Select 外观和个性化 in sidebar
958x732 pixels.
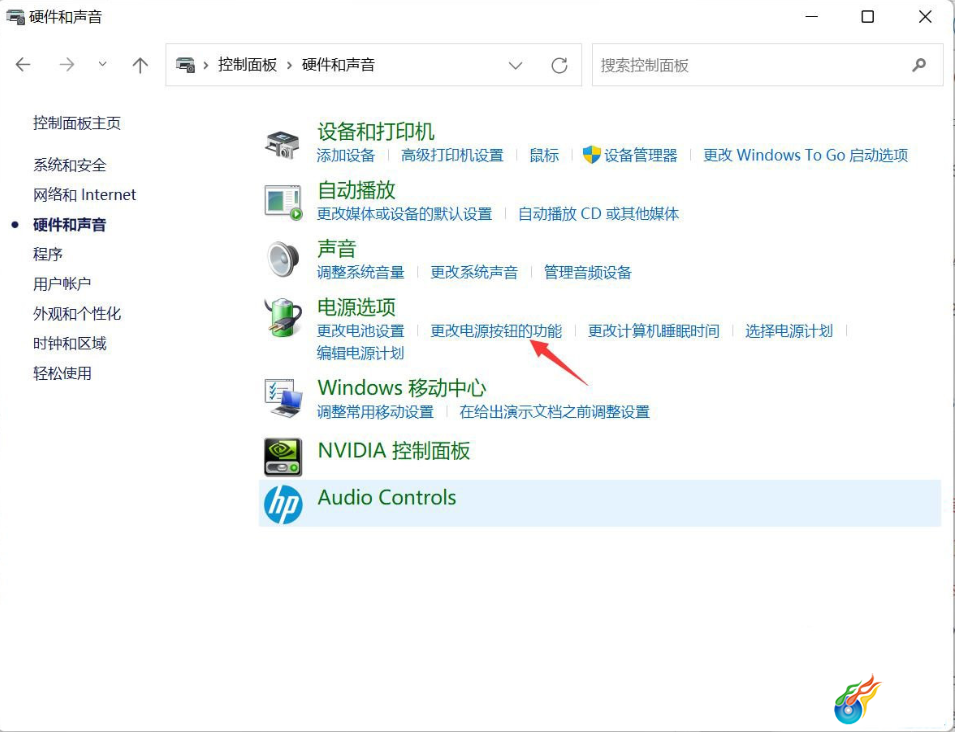(77, 314)
